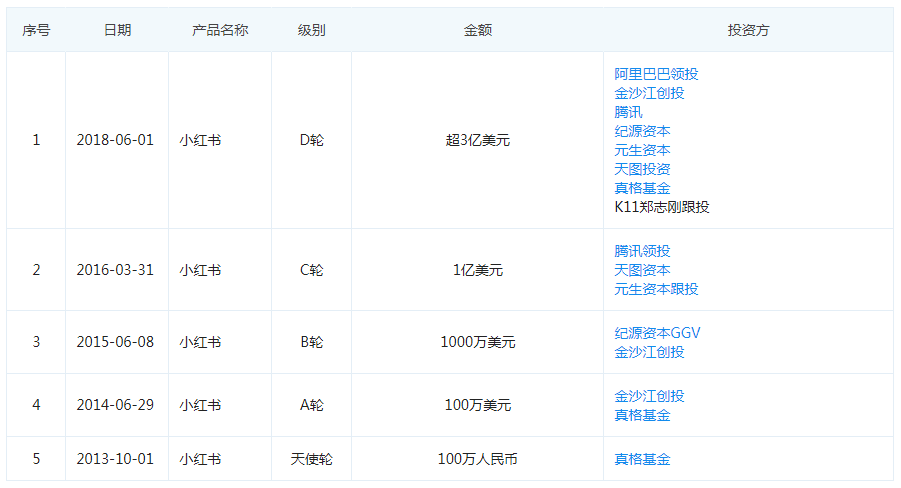901x488 pixels.
Task: Select the date 2013-10-01
Action: tap(115, 459)
